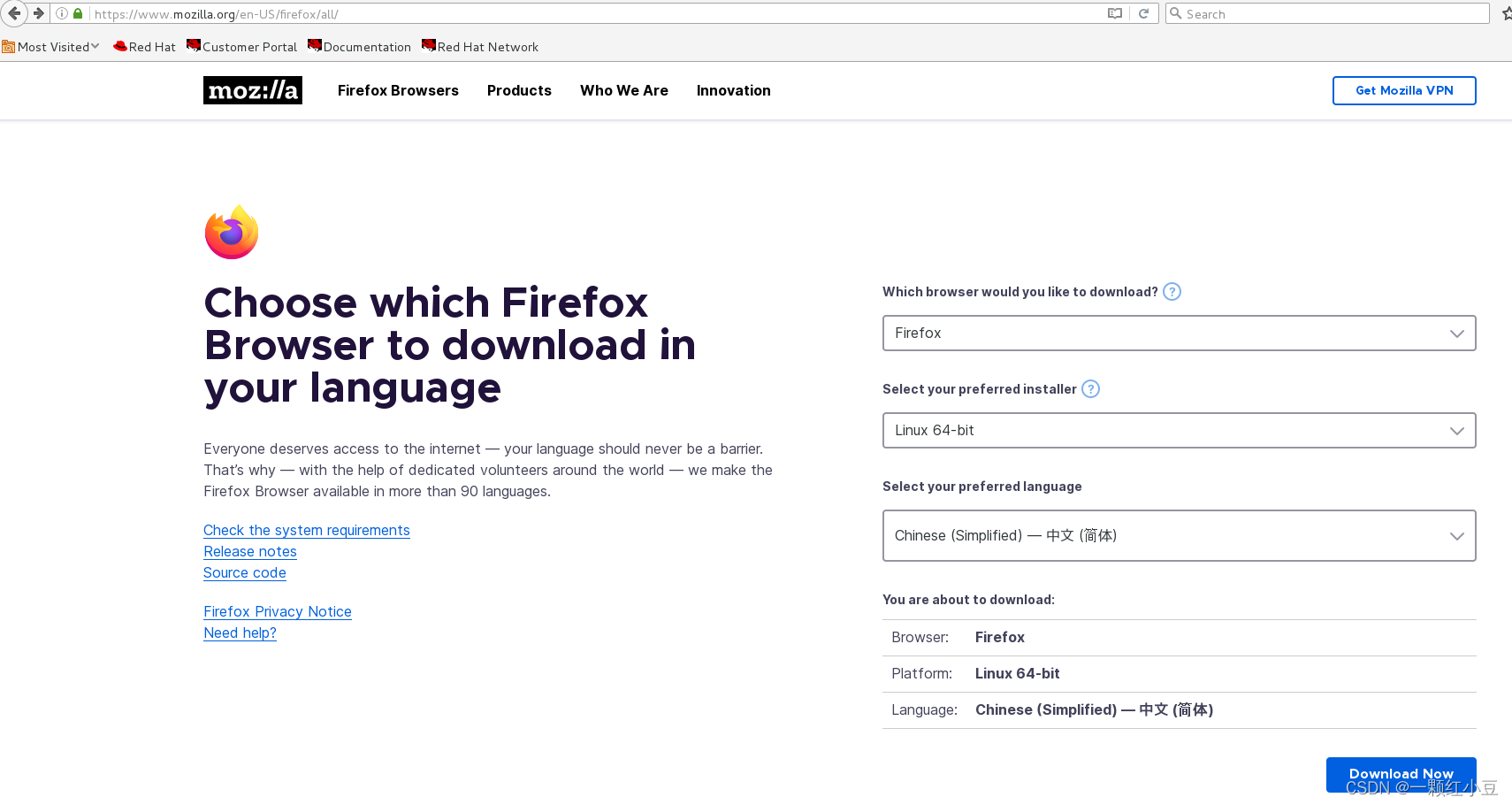This screenshot has width=1512, height=805.
Task: Click the Red Hat Network bookmark favicon
Action: (x=429, y=45)
